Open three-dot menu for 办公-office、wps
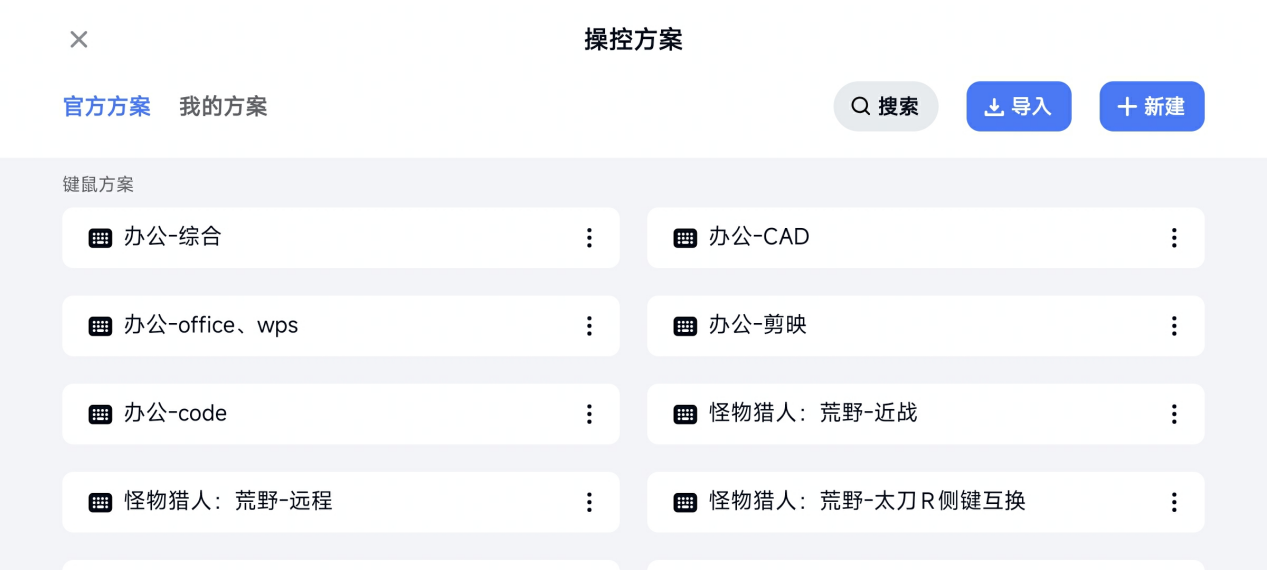 point(589,326)
